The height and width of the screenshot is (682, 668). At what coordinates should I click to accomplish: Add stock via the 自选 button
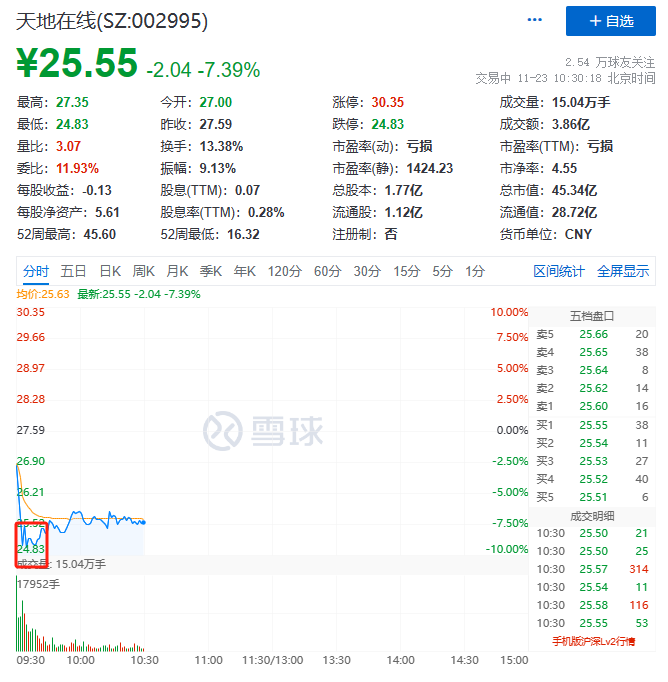point(611,21)
